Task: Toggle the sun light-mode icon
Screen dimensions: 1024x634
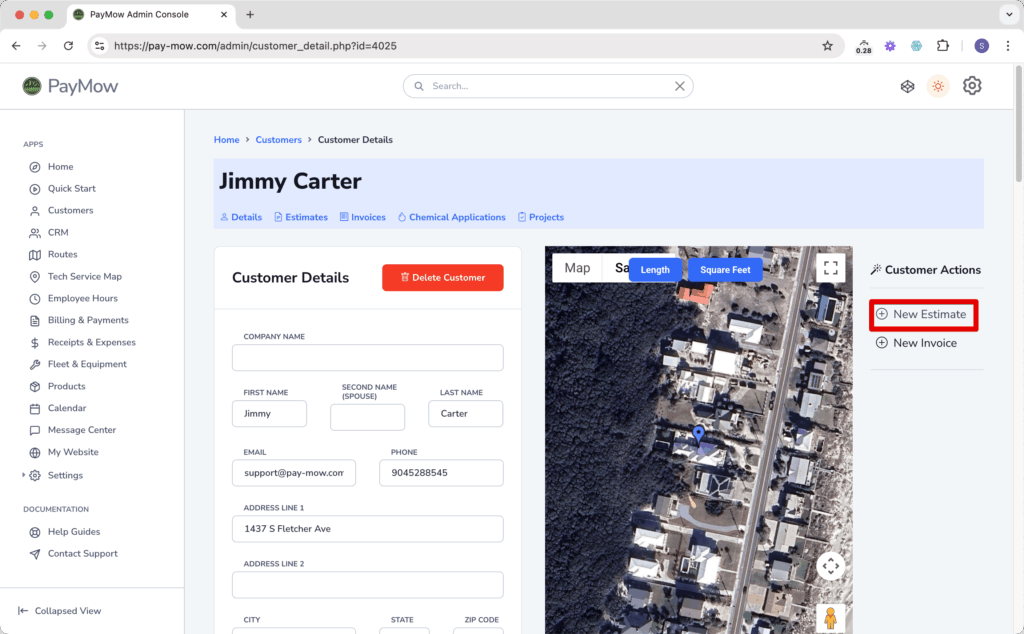Action: [938, 86]
